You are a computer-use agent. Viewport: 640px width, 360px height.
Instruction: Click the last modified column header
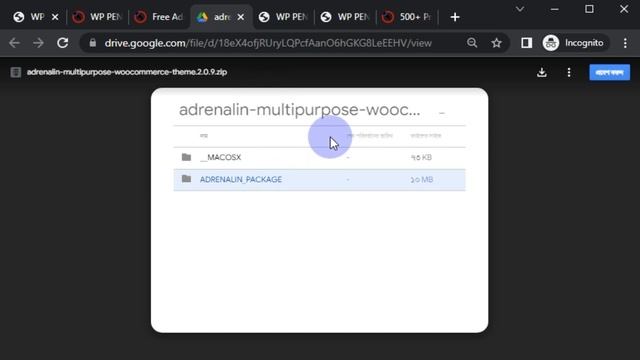[370, 136]
